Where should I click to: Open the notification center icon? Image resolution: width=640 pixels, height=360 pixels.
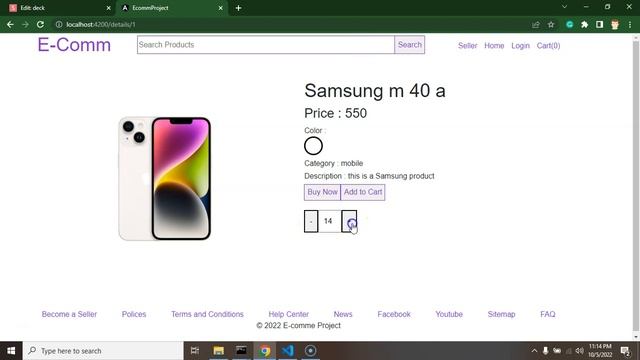click(x=625, y=351)
